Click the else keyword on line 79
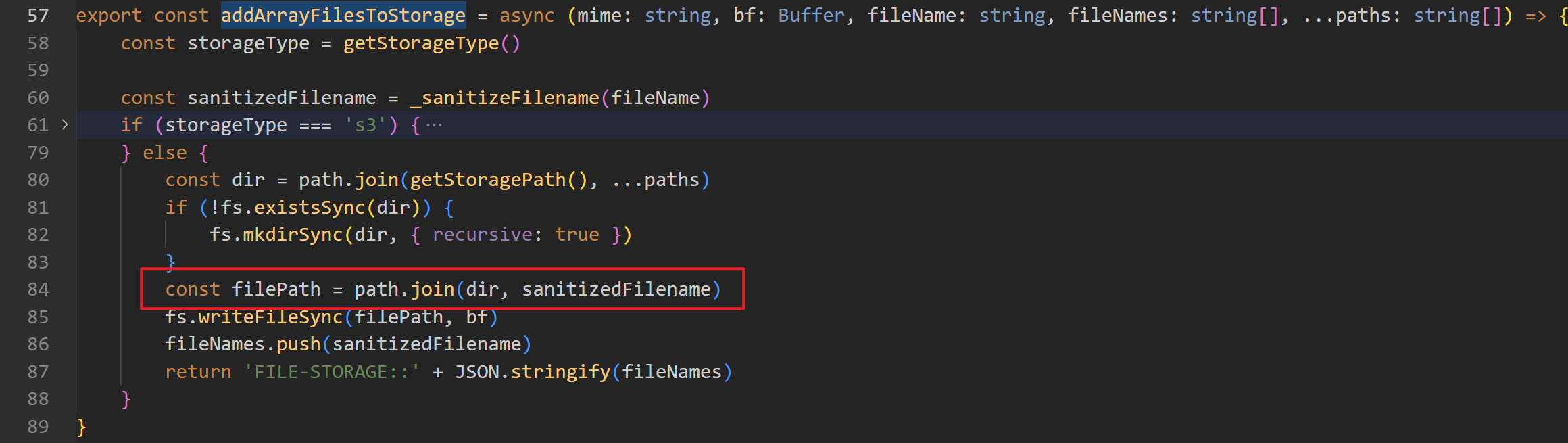1568x443 pixels. [164, 153]
